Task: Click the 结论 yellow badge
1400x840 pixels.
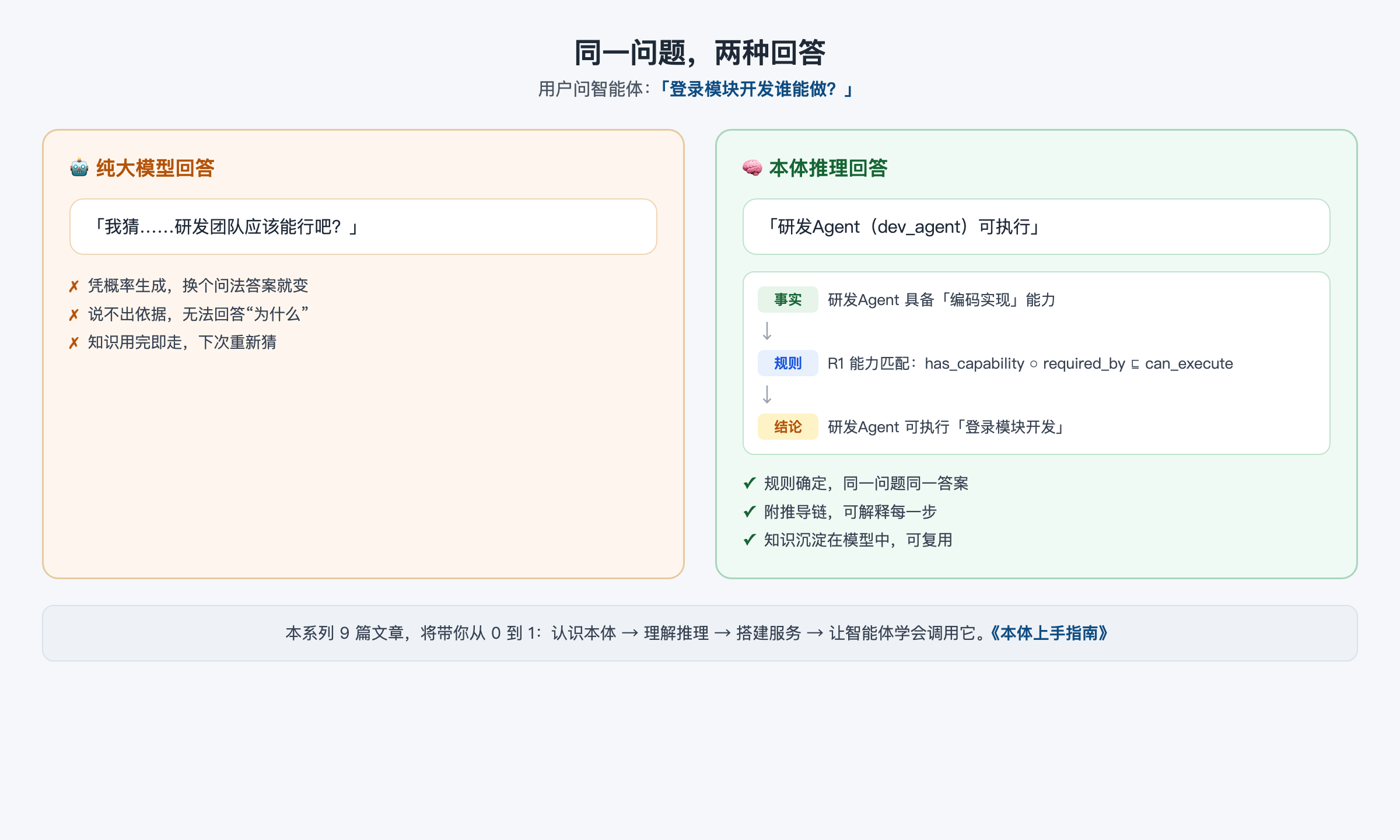Action: pos(787,427)
